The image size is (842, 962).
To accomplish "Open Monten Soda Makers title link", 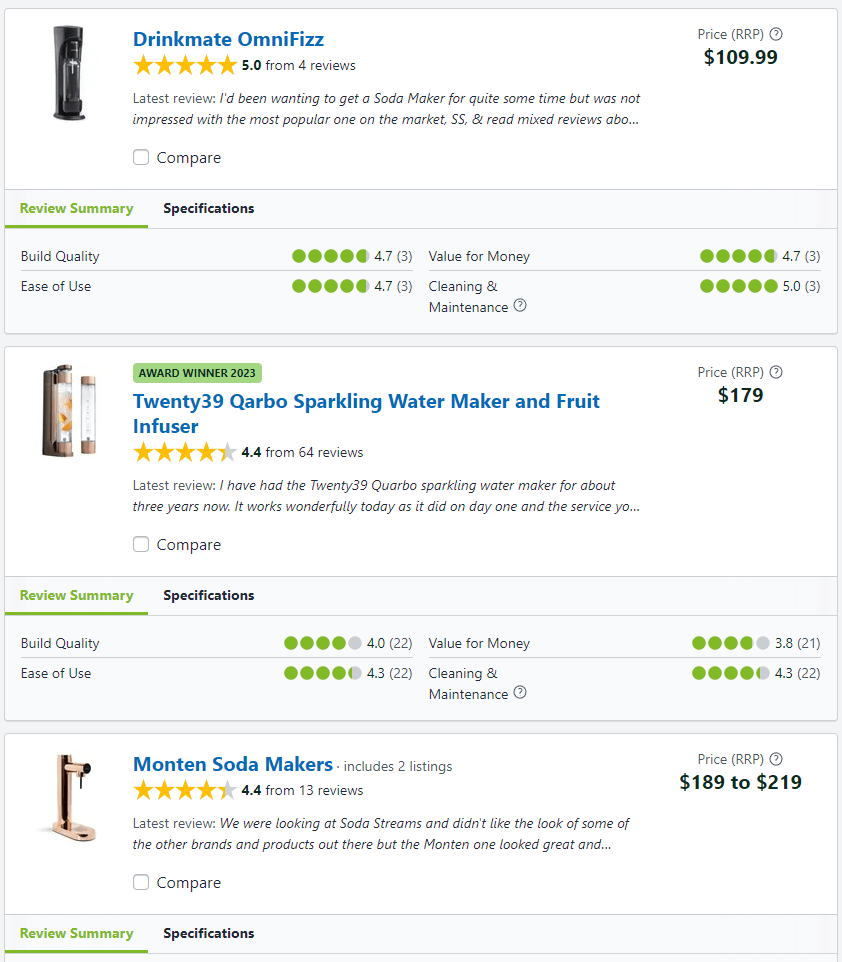I will [x=232, y=765].
